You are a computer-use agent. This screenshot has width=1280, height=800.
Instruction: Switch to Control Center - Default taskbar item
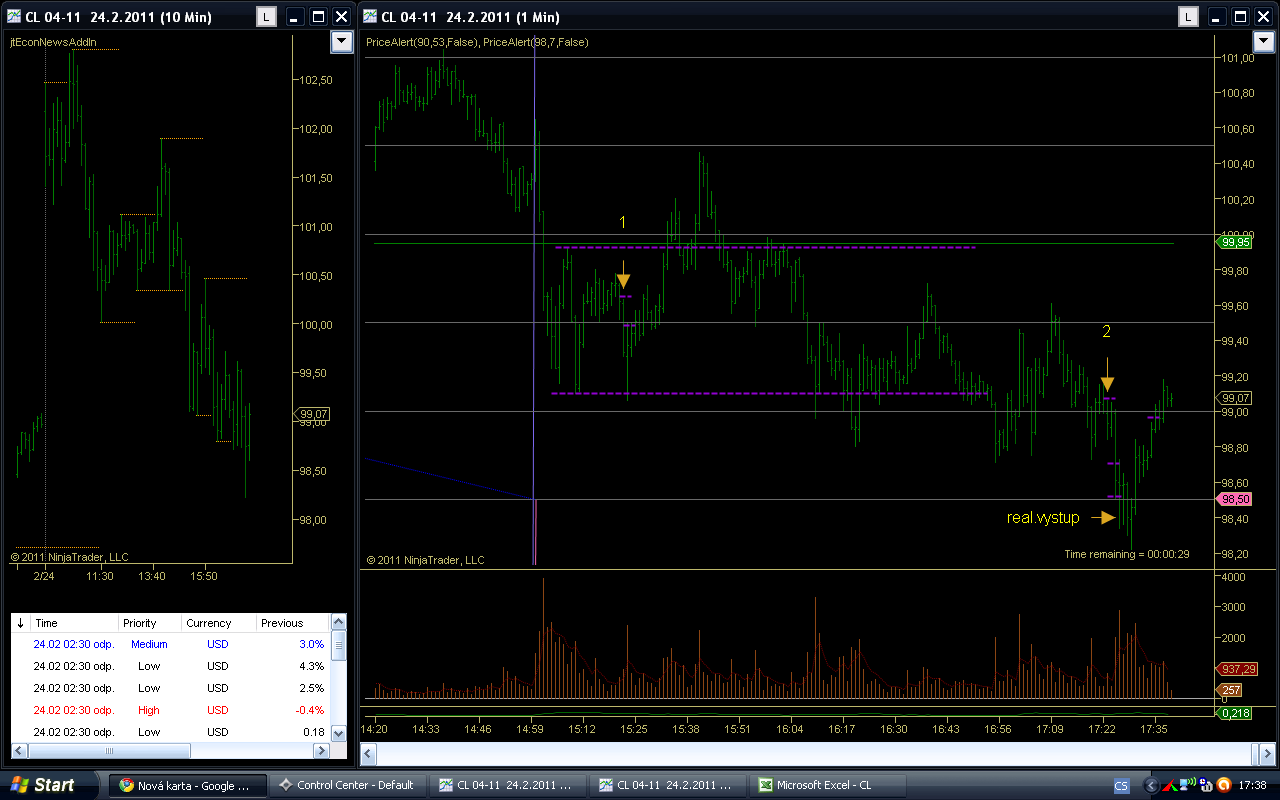346,785
